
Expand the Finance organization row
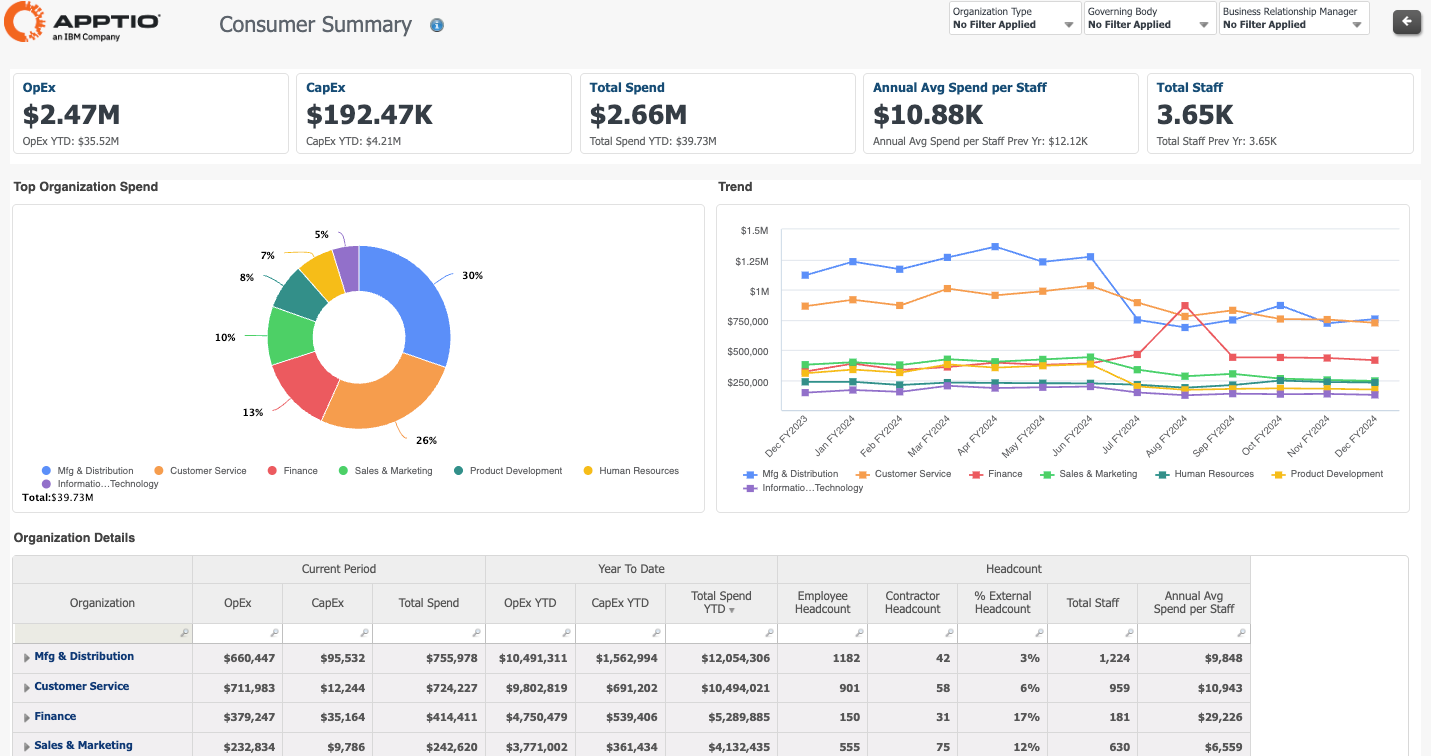pos(27,717)
